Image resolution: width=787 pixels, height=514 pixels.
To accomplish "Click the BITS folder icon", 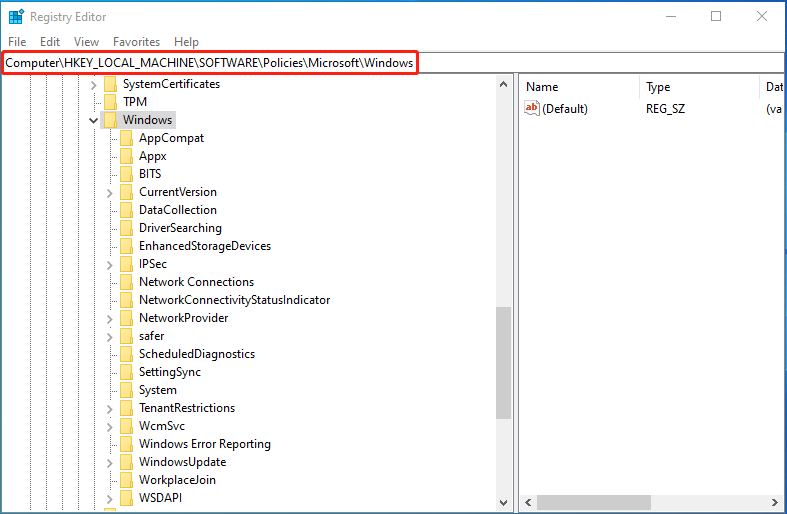I will (126, 174).
